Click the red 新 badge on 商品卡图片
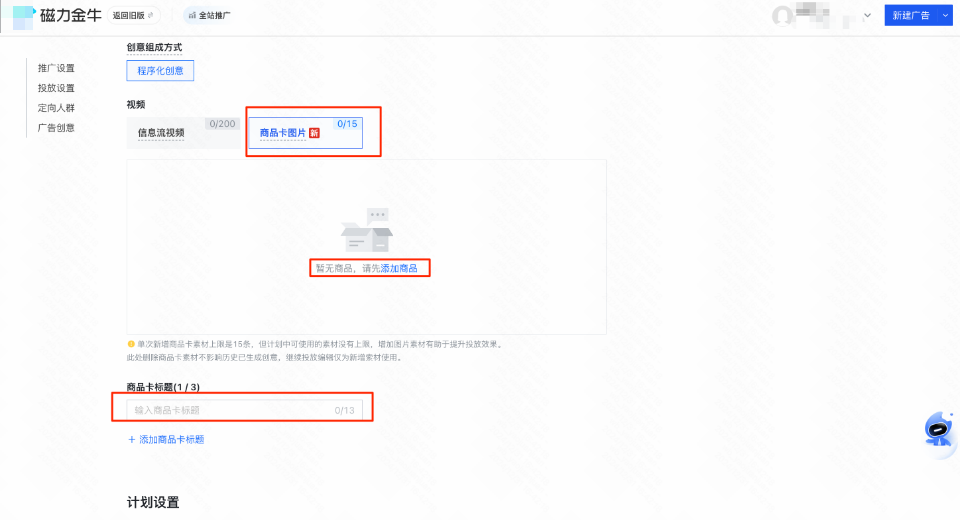Image resolution: width=960 pixels, height=520 pixels. click(314, 133)
